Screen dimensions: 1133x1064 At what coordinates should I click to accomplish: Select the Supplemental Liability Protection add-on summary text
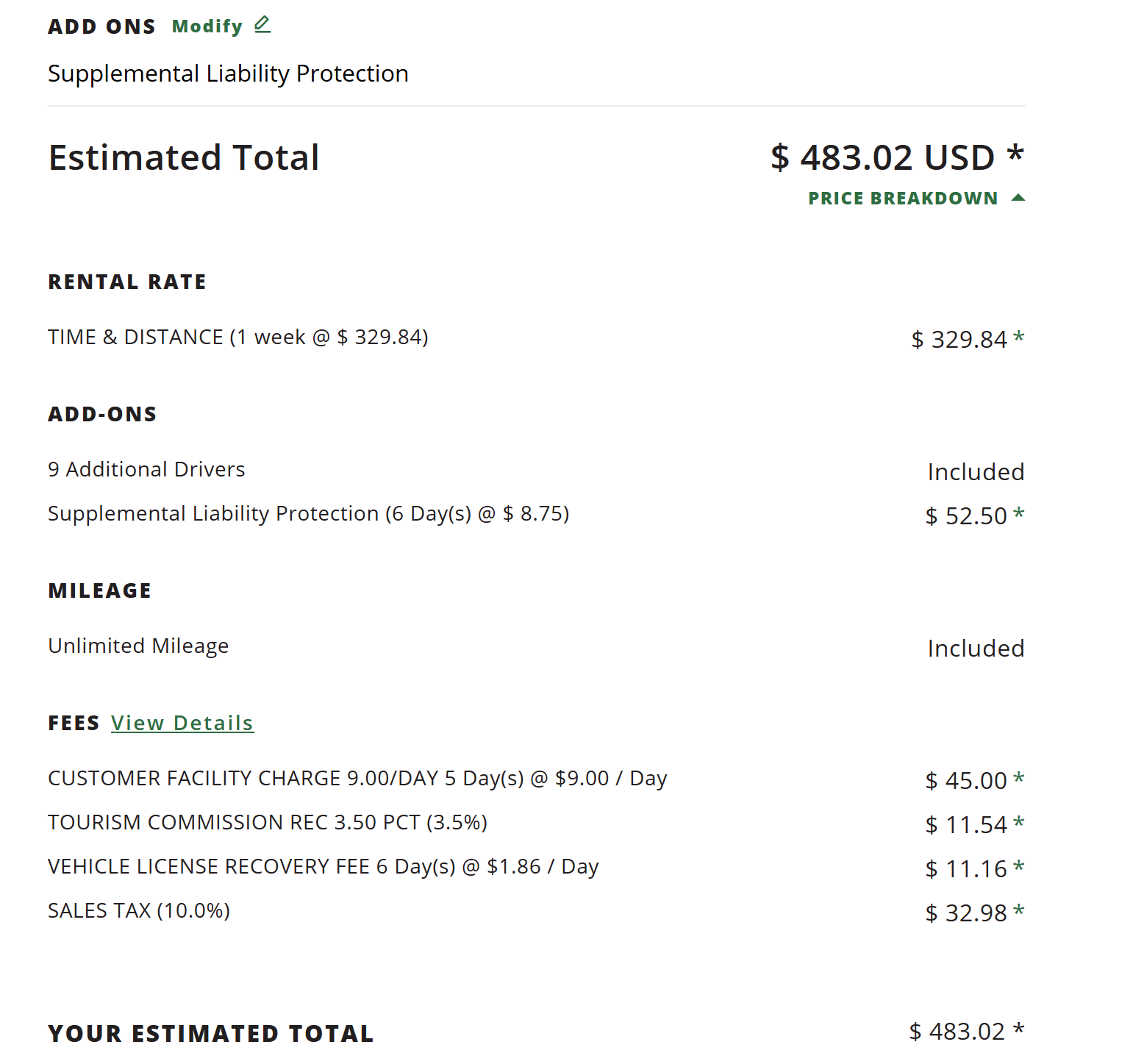(x=228, y=74)
